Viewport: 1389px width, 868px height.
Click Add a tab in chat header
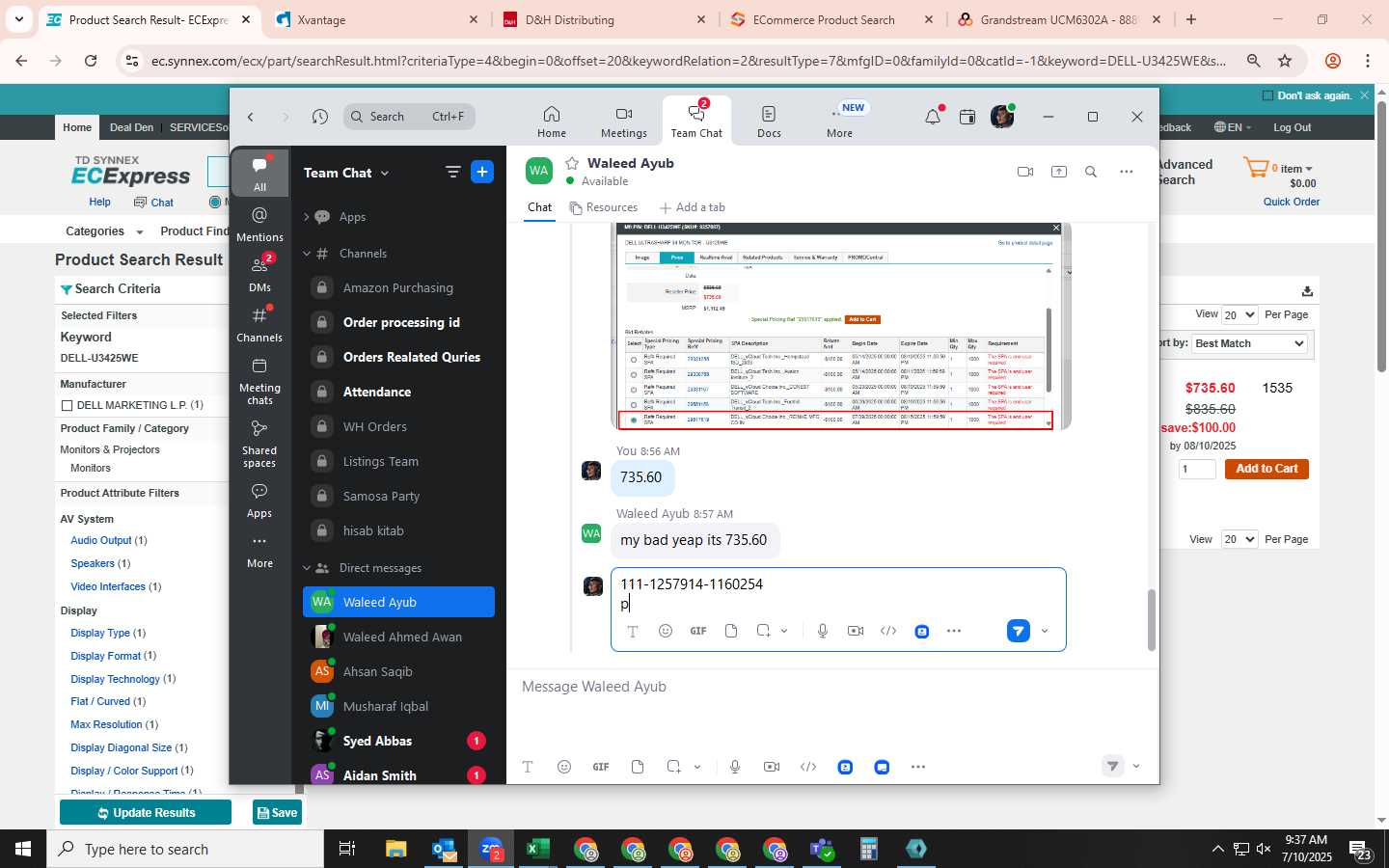click(x=692, y=207)
